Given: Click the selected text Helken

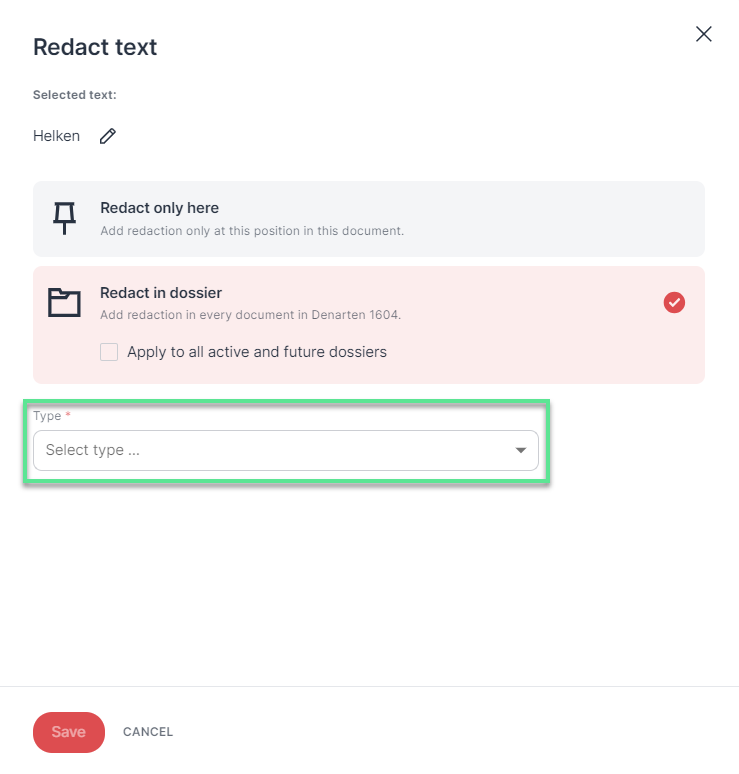Looking at the screenshot, I should [x=56, y=136].
